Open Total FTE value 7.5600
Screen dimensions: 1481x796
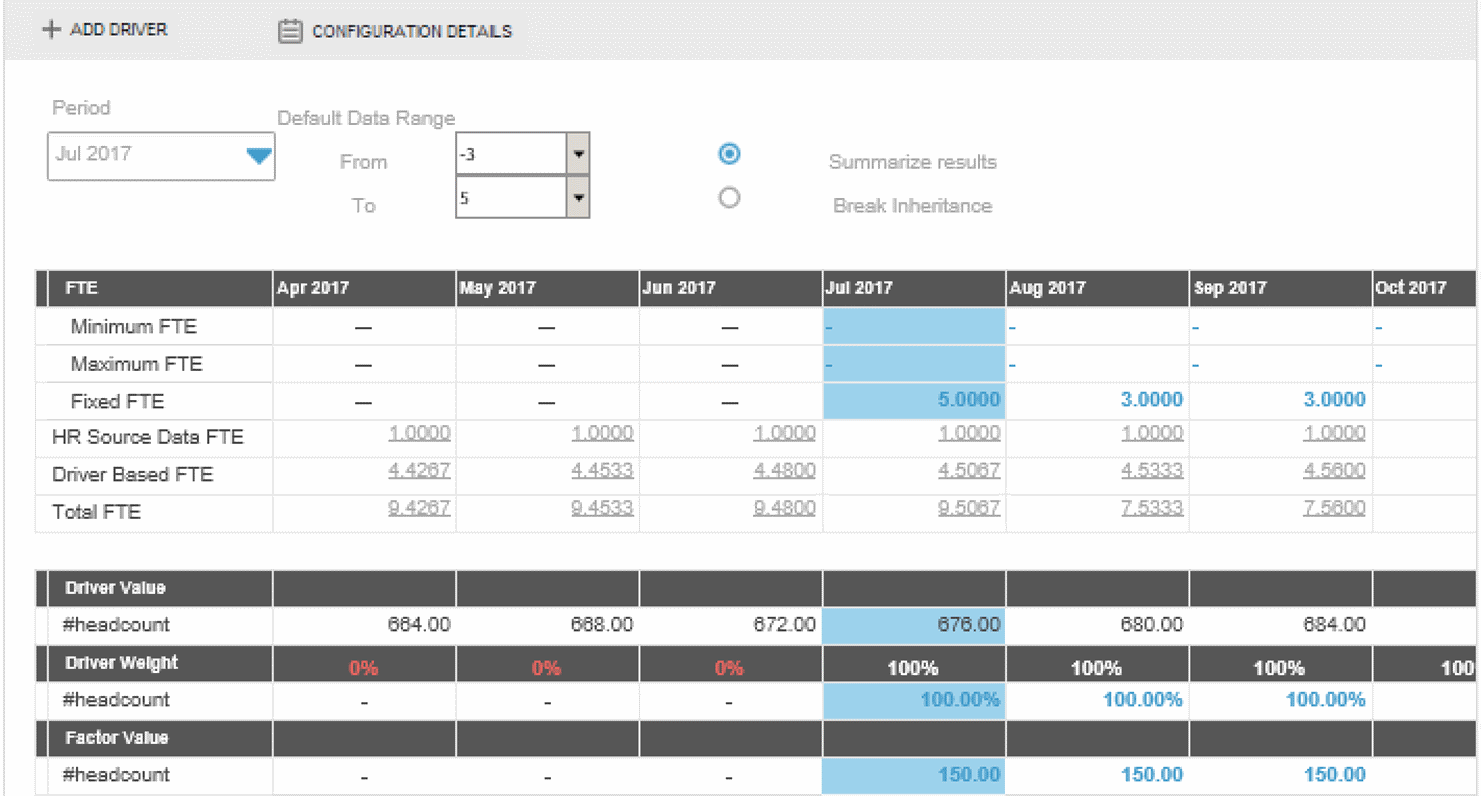pyautogui.click(x=1335, y=509)
